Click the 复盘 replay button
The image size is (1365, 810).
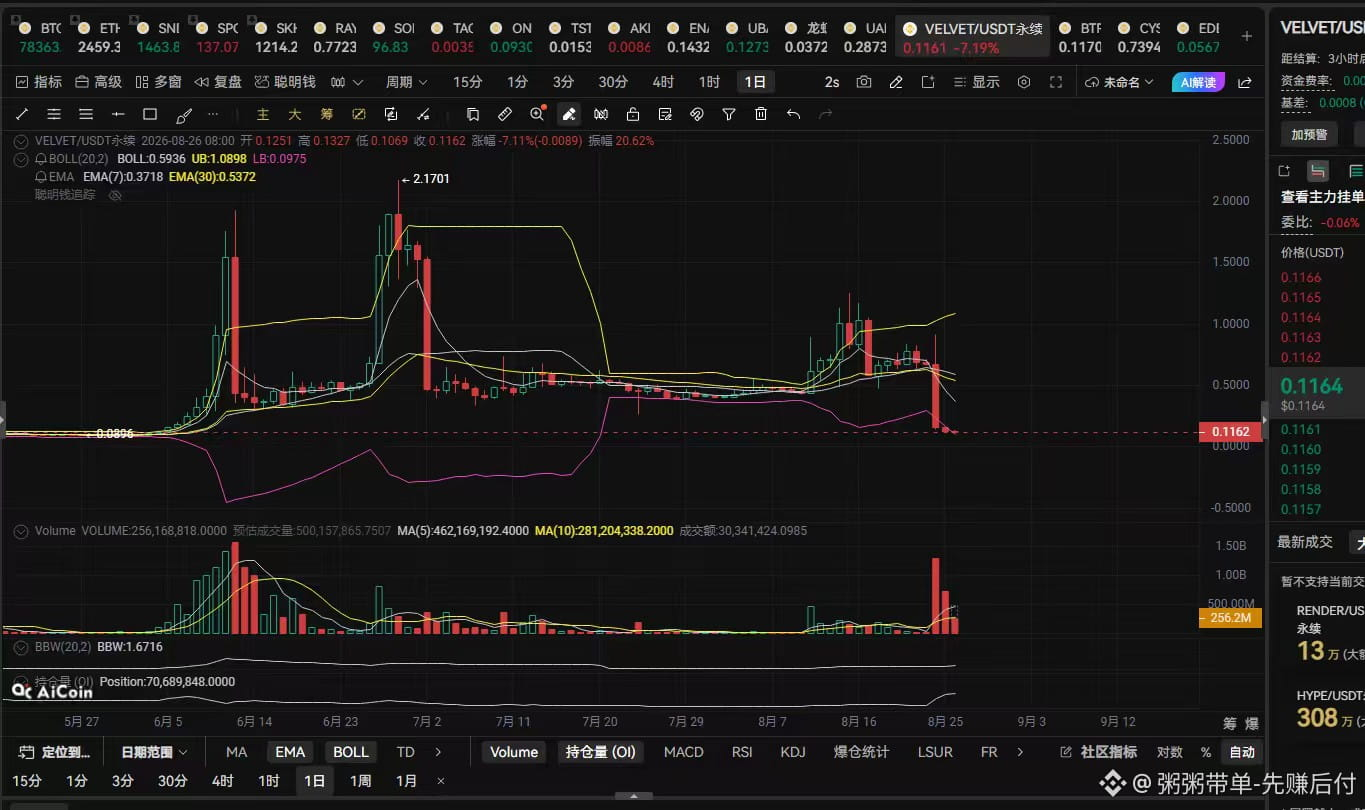218,82
